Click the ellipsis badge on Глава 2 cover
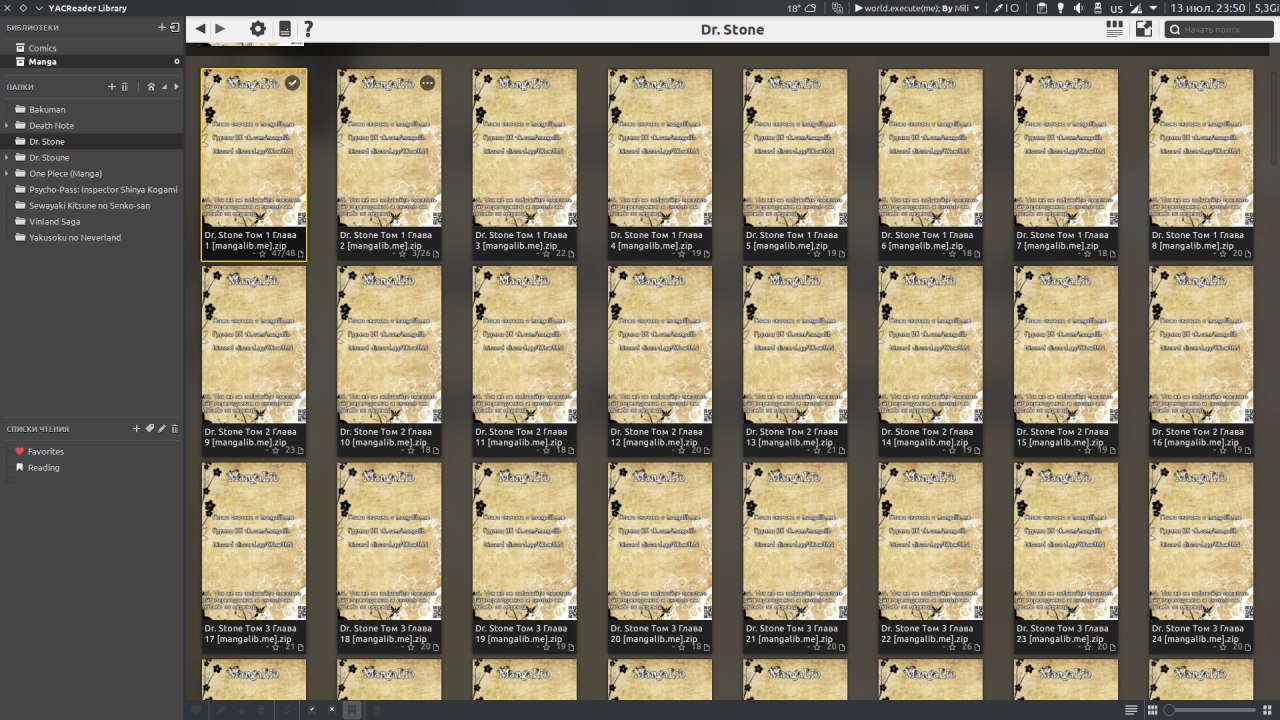 point(428,83)
